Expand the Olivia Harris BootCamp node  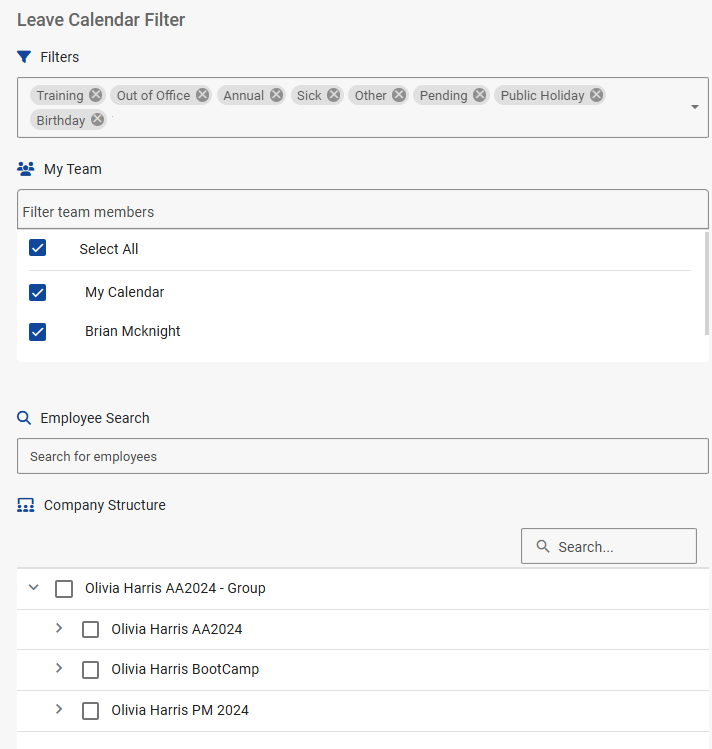pyautogui.click(x=59, y=669)
